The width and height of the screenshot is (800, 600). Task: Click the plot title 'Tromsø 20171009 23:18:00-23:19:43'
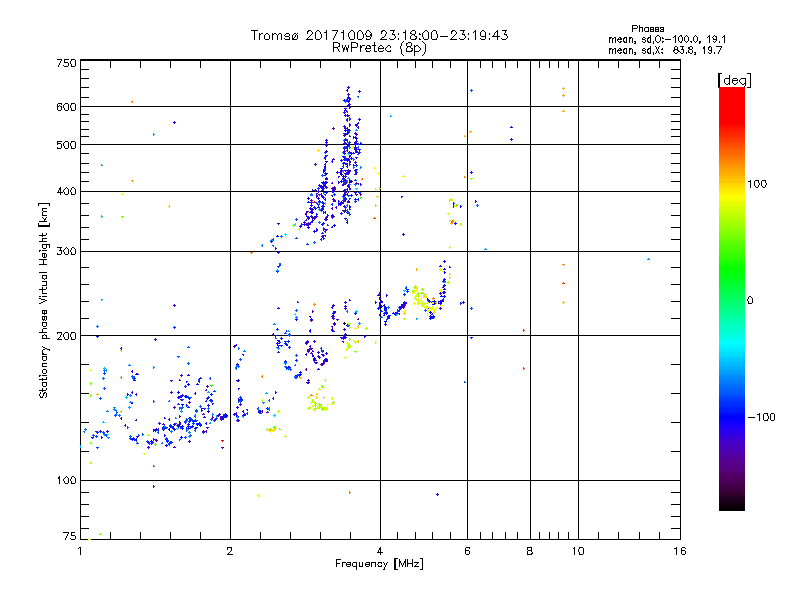tap(379, 35)
